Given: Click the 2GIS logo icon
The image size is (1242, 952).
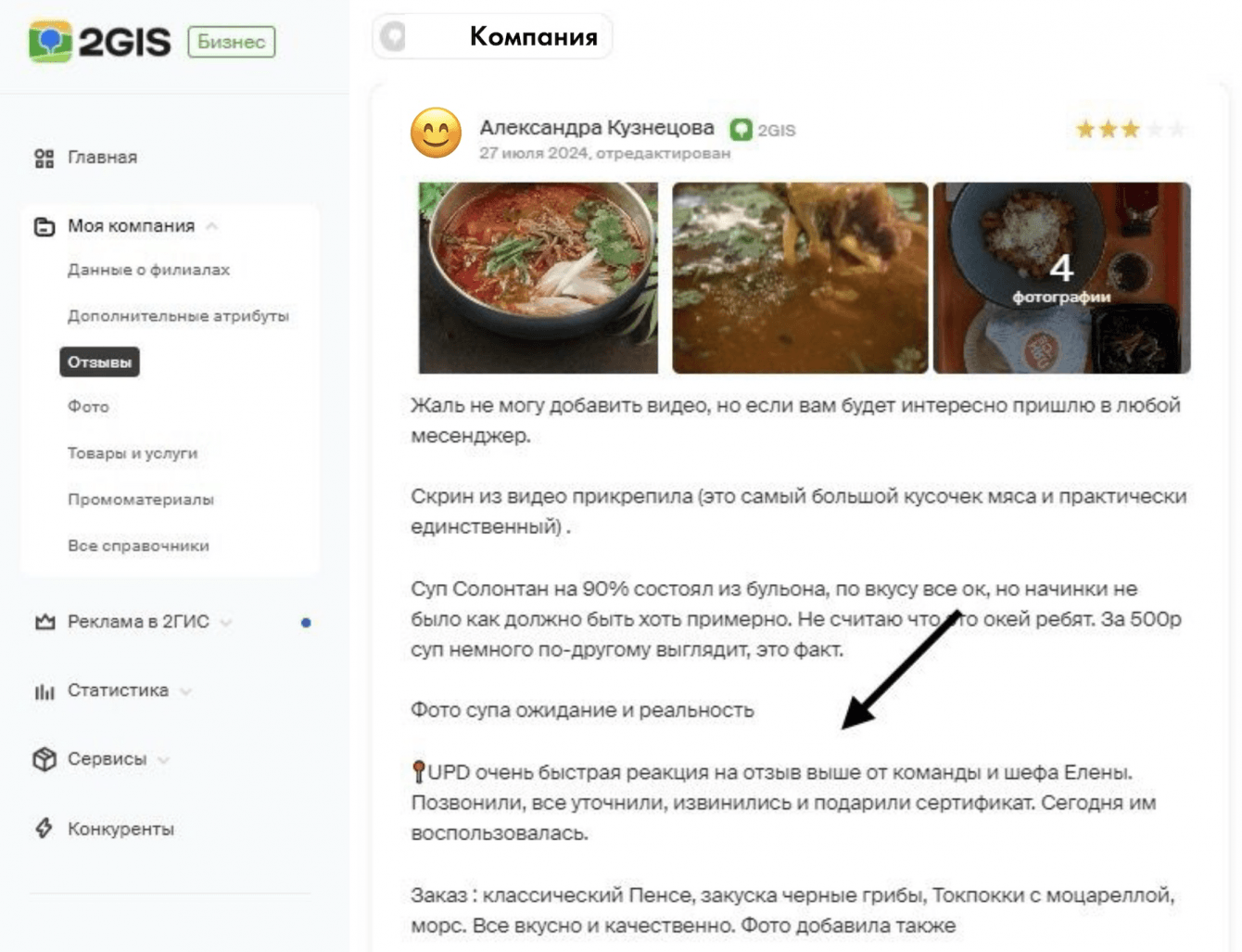Looking at the screenshot, I should click(x=50, y=42).
